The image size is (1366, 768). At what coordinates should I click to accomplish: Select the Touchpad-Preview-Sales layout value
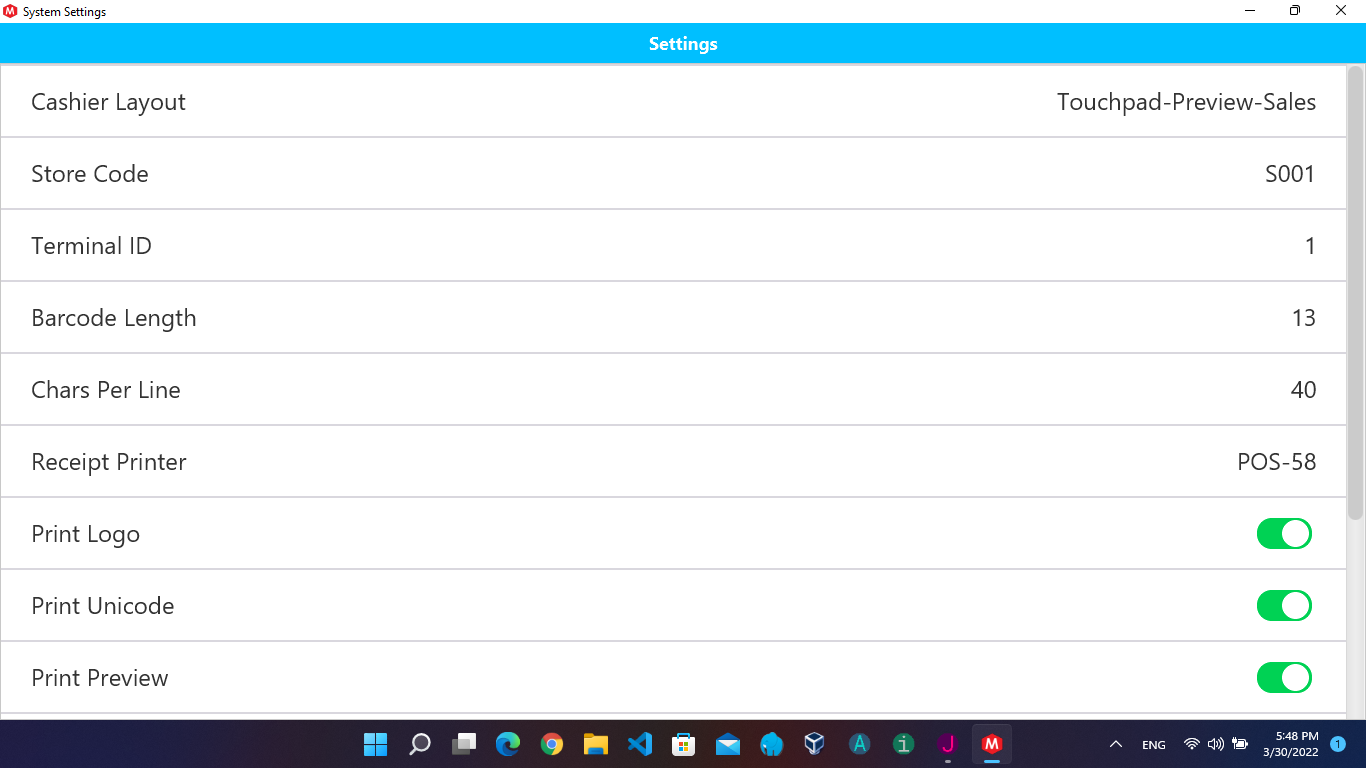[1186, 102]
